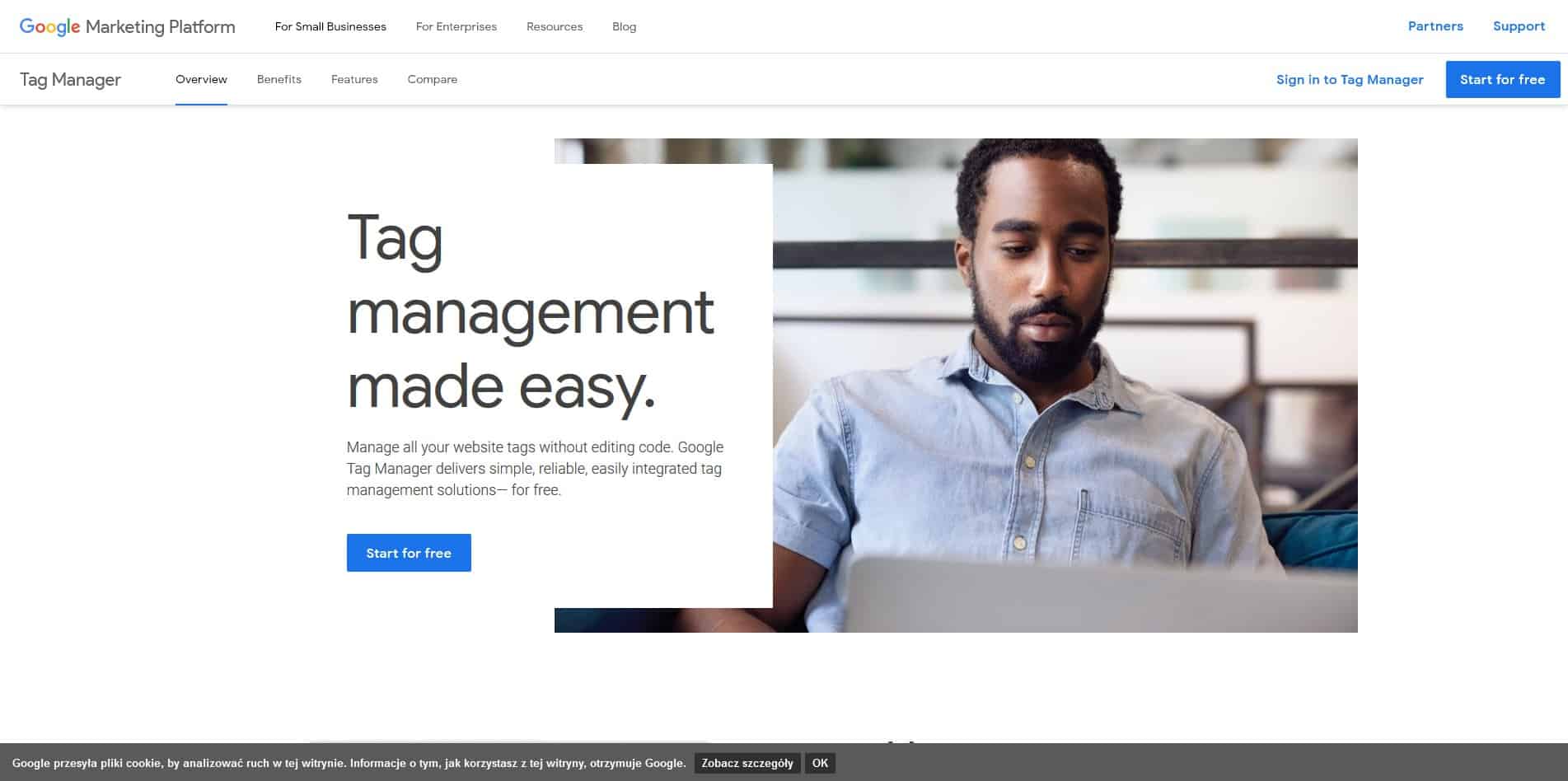Click the hero photo of man with laptop
This screenshot has width=1568, height=781.
click(x=1063, y=386)
